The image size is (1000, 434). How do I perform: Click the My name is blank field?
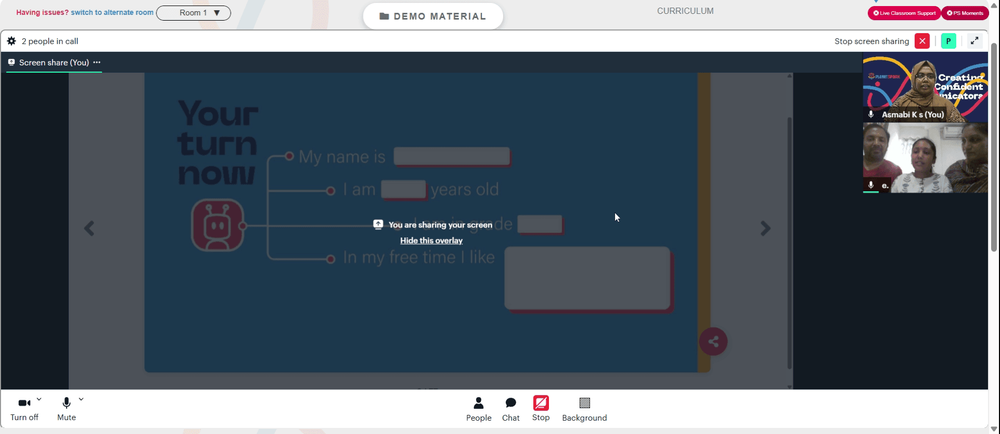click(x=452, y=157)
